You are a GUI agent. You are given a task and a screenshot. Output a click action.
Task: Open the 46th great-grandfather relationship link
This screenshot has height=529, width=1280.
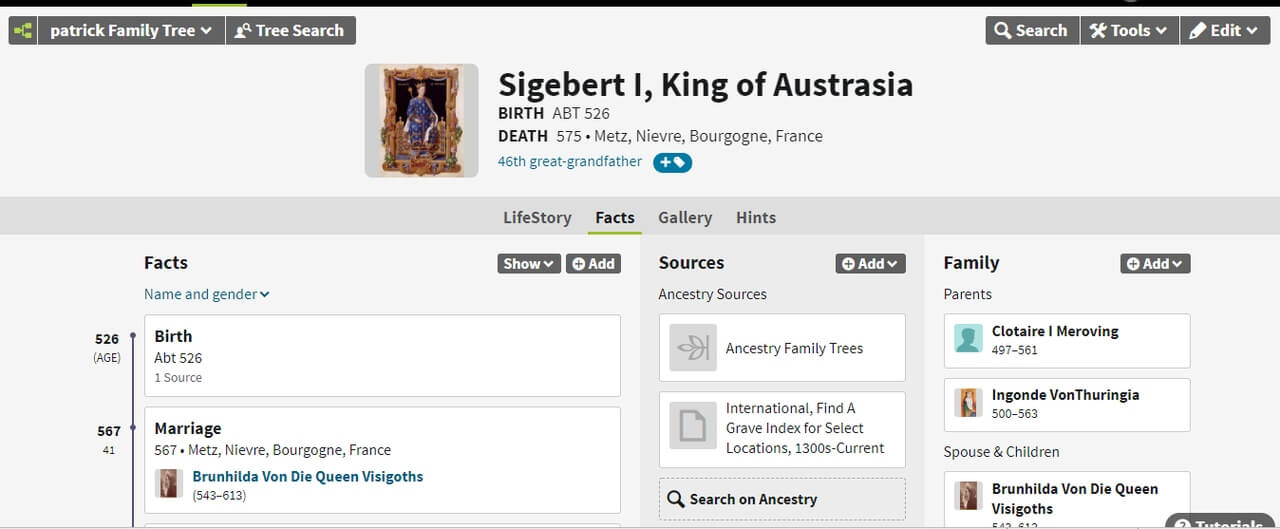569,162
